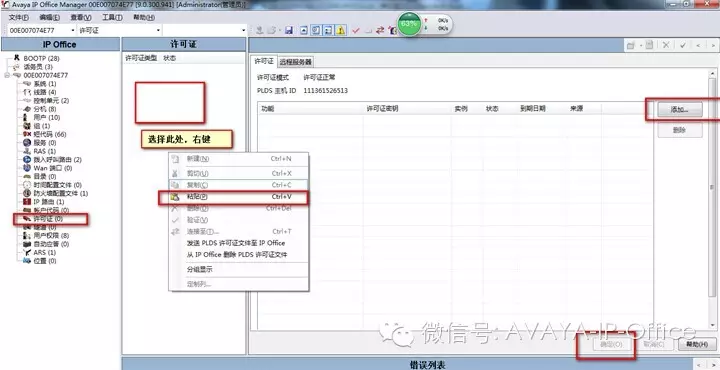Select 控制单元 (2) tree item
Viewport: 720px width, 370px height.
pyautogui.click(x=51, y=101)
